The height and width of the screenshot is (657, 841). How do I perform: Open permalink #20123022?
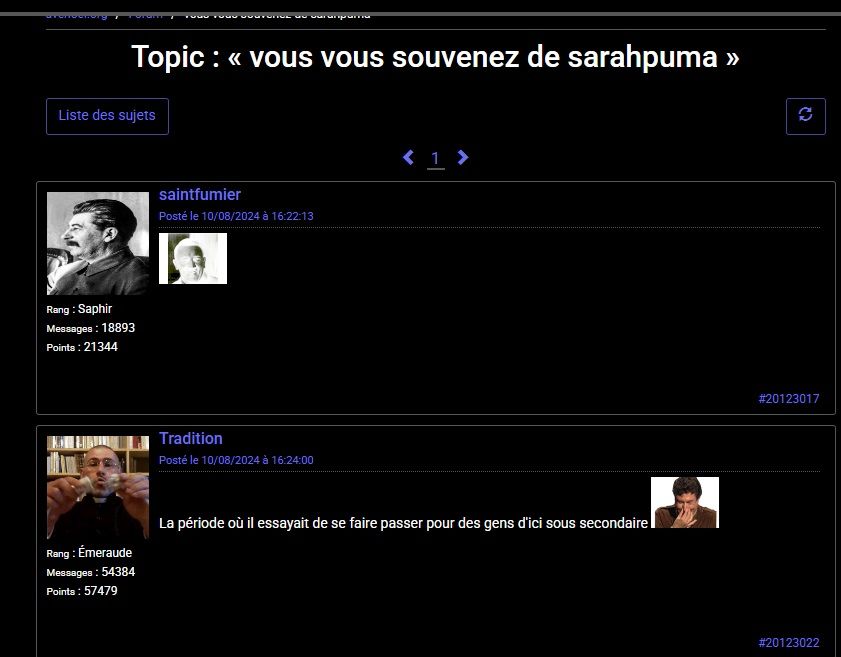click(x=788, y=643)
